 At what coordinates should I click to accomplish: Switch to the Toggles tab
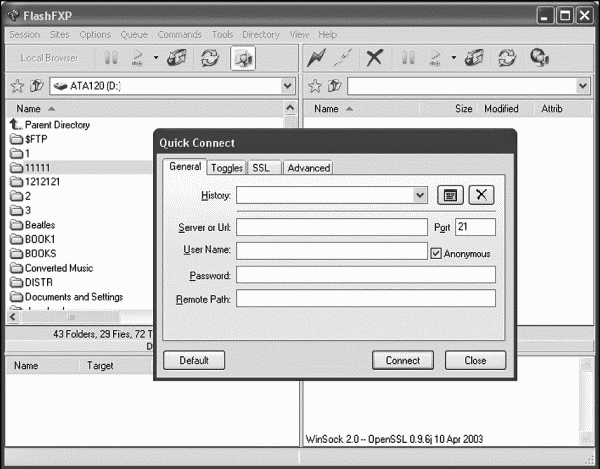point(226,168)
